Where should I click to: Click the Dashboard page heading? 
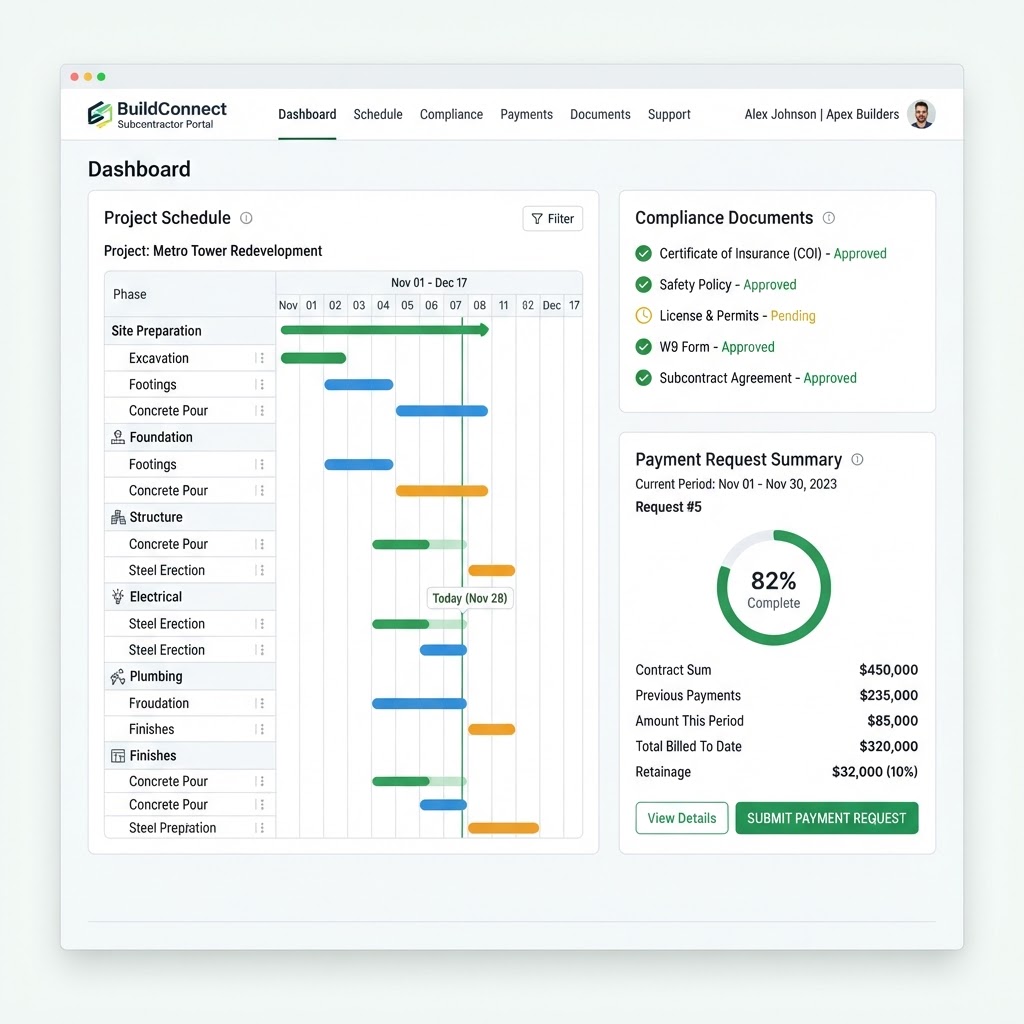coord(139,169)
